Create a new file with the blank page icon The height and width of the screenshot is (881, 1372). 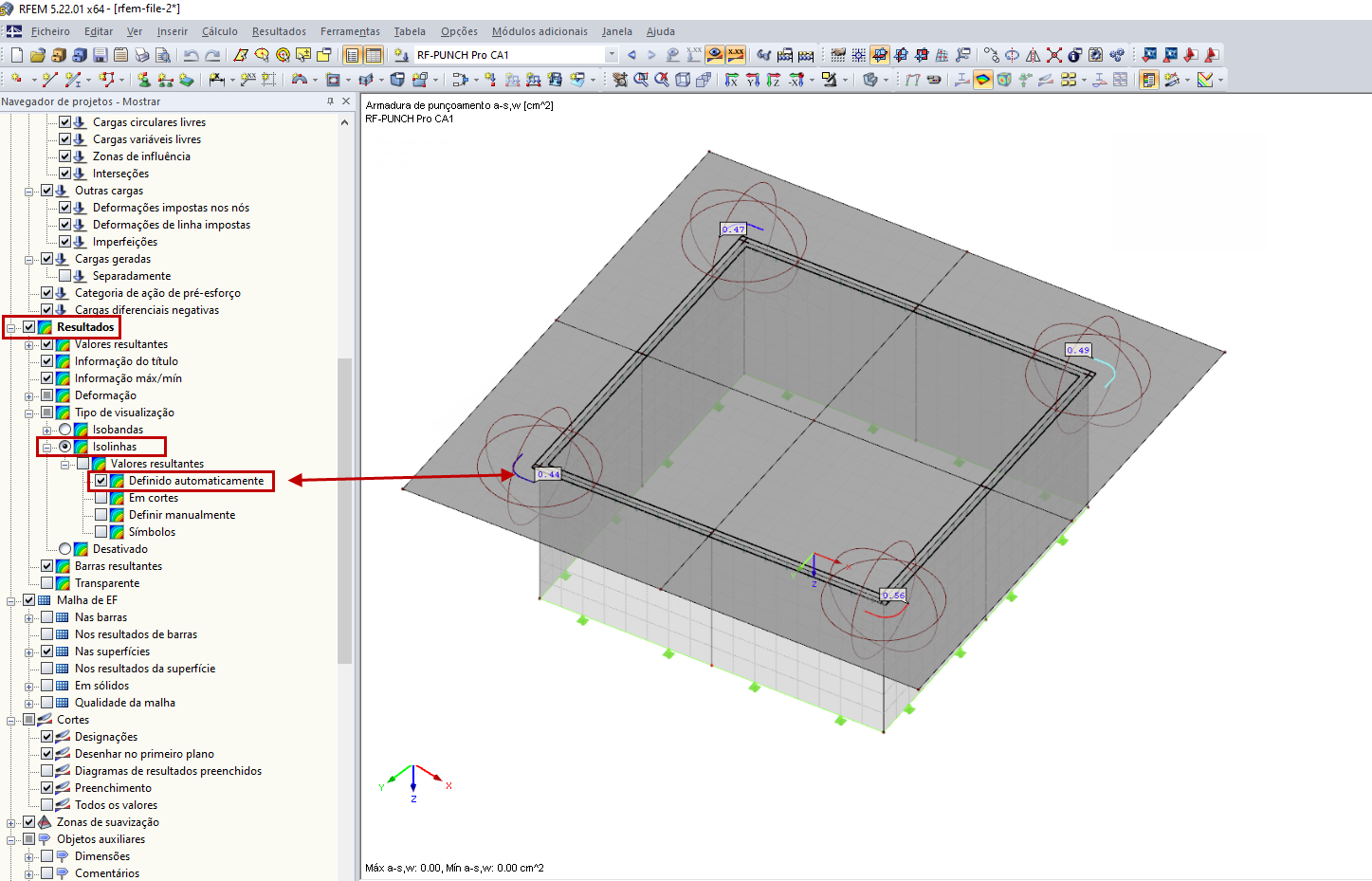[17, 55]
